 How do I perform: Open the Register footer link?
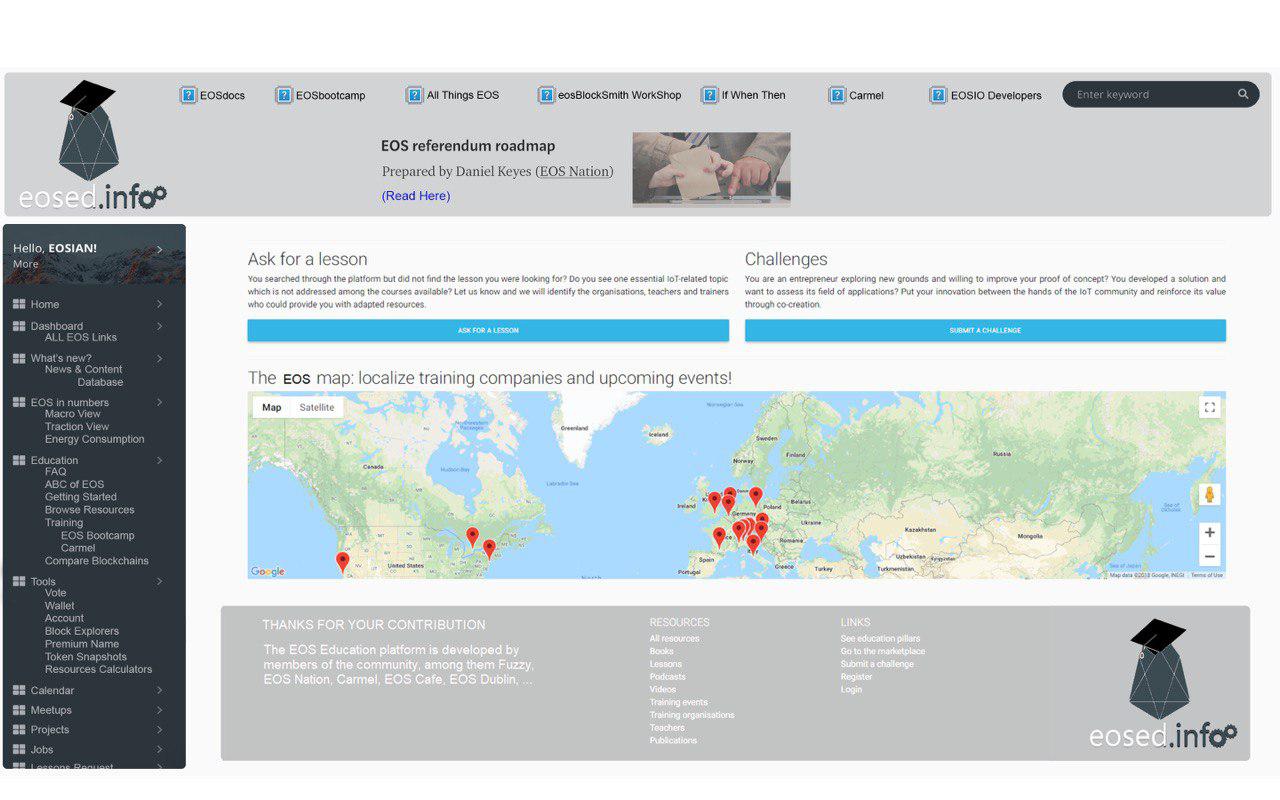857,677
